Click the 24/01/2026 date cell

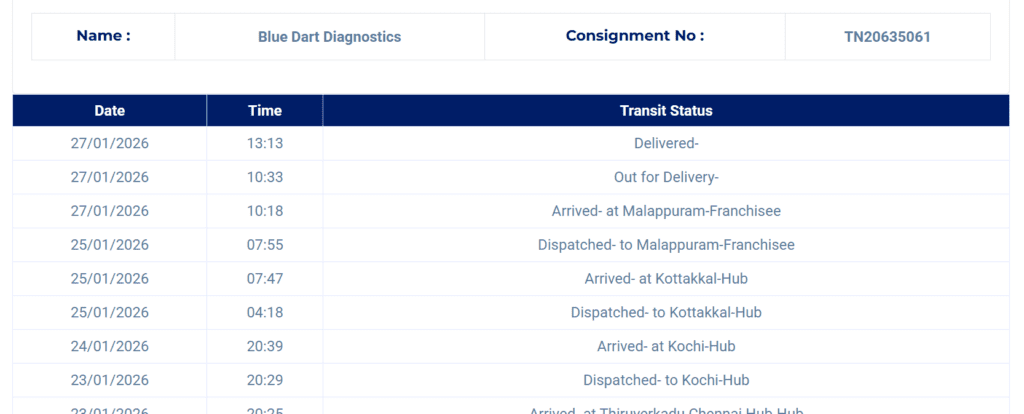click(110, 347)
